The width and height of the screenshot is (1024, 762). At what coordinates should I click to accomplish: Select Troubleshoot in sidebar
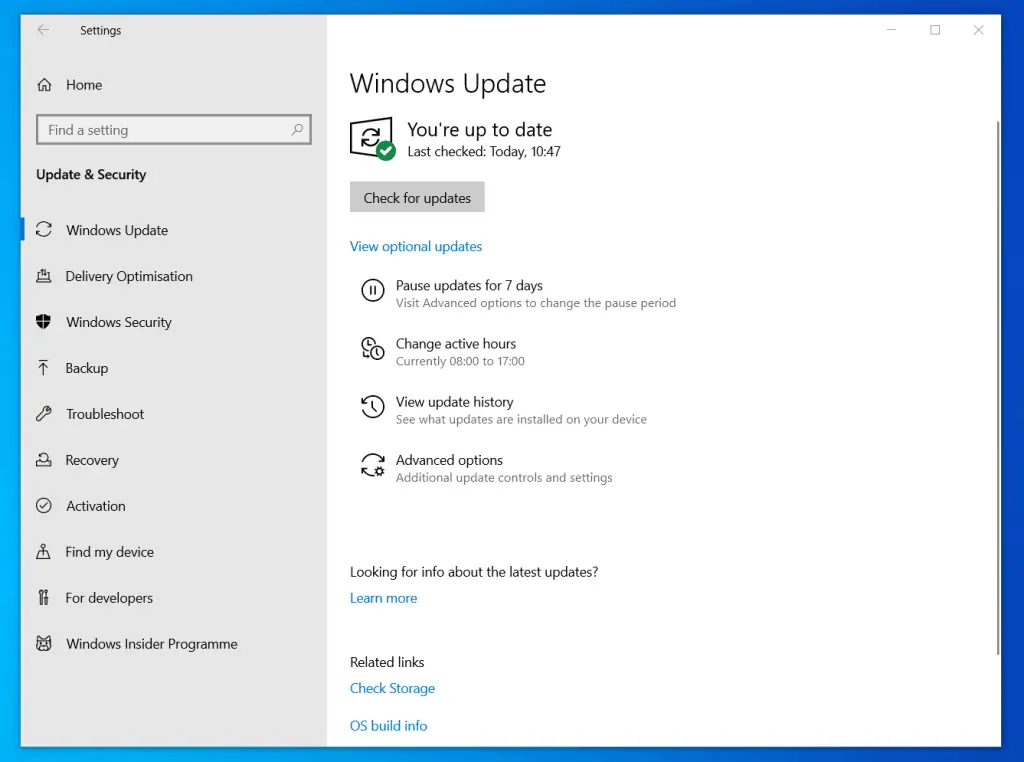click(x=105, y=414)
